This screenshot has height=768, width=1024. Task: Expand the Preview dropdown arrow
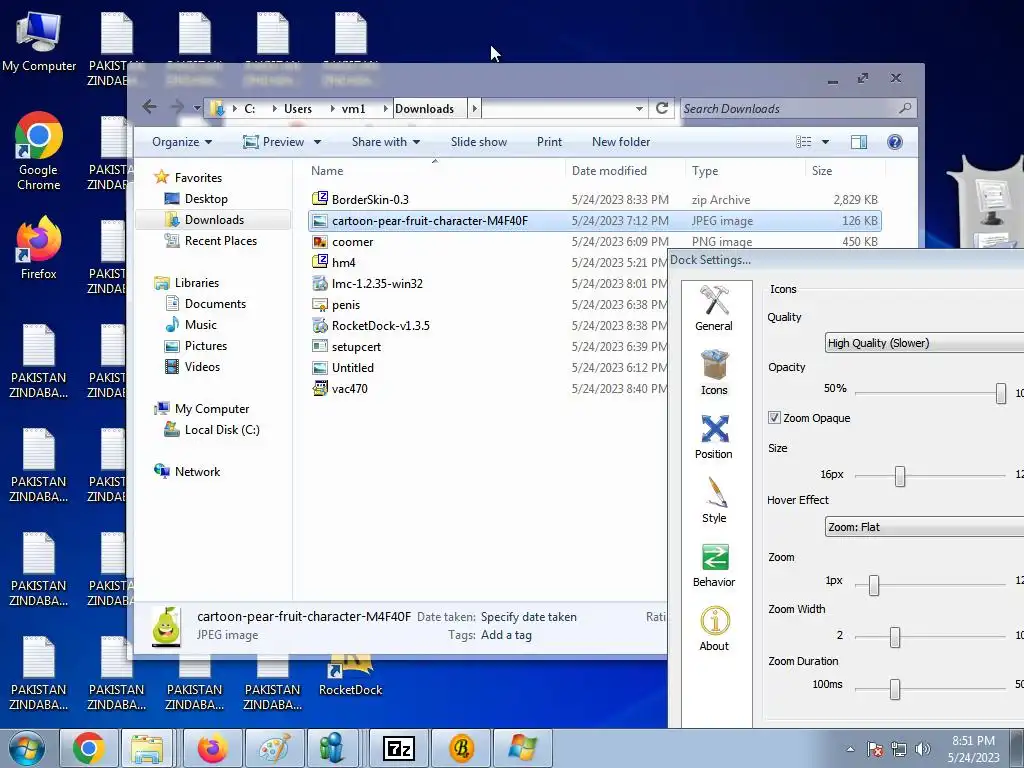click(317, 142)
